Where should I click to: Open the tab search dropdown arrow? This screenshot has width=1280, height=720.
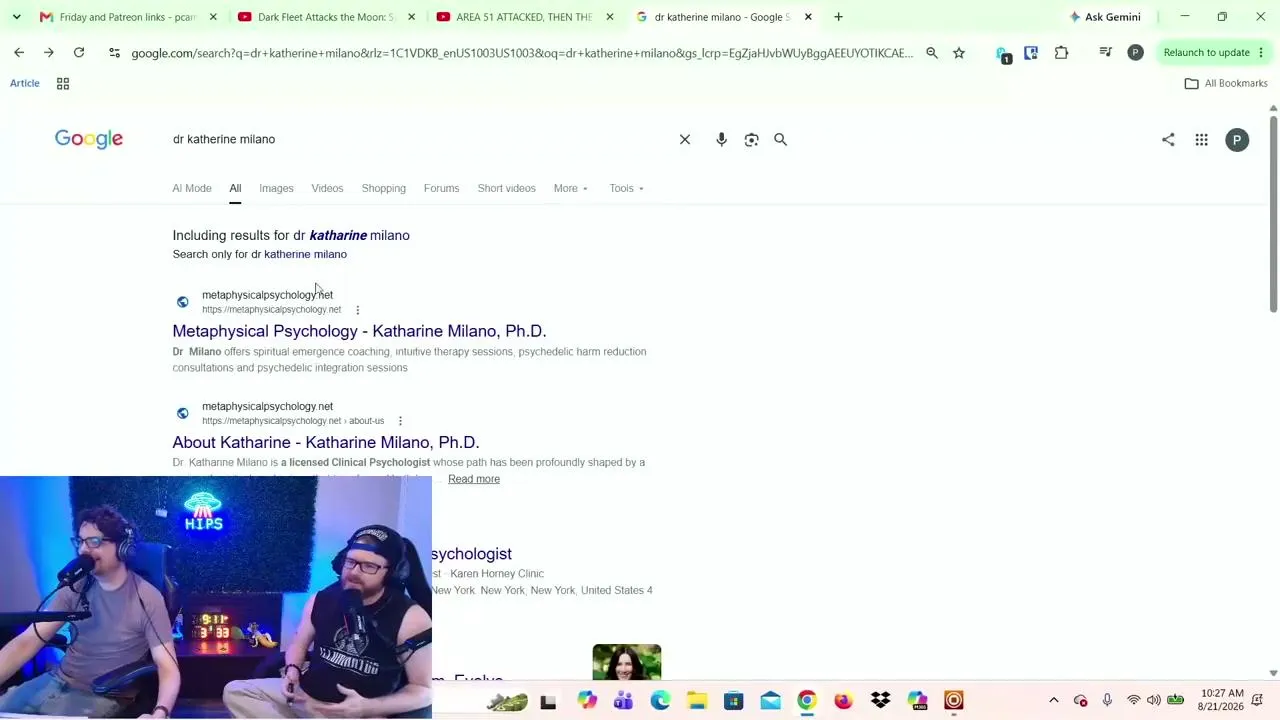click(16, 17)
